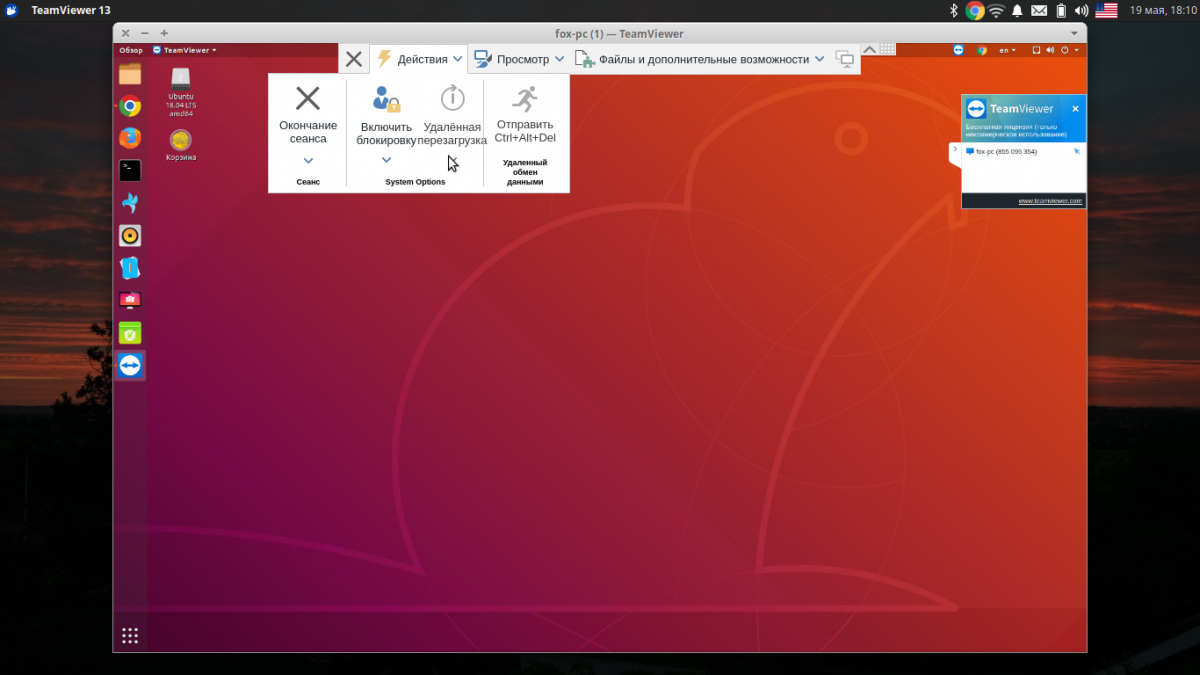Click the Включить блокировку user-lock icon

point(386,99)
